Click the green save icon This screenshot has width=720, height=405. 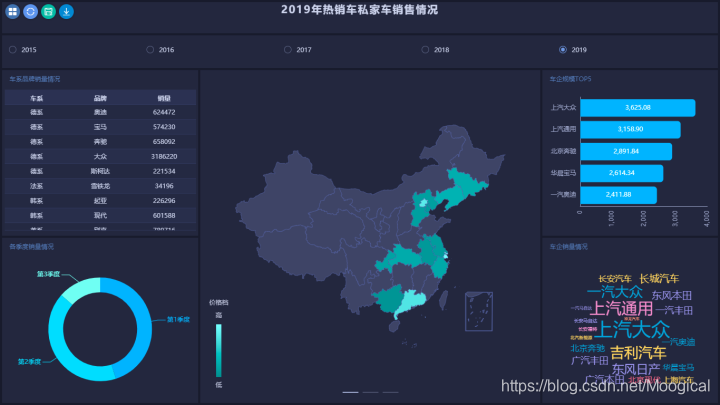tap(48, 11)
